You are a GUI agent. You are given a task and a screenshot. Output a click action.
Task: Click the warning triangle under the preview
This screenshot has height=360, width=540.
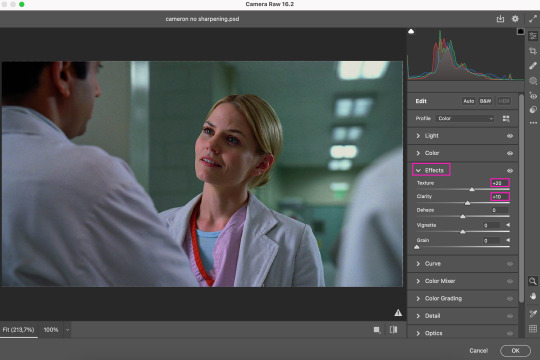point(398,313)
